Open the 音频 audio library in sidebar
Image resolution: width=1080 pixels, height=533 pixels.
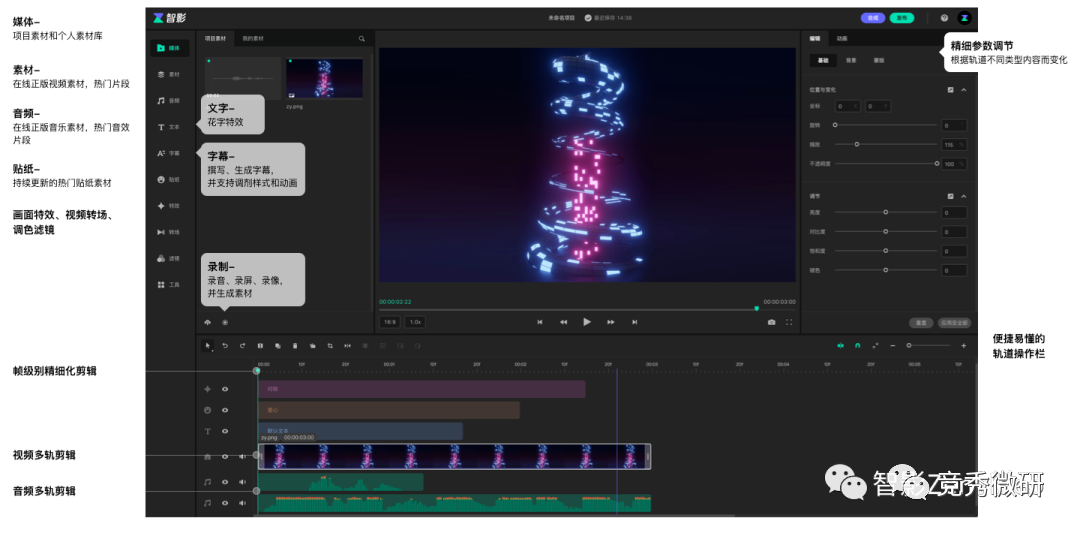pyautogui.click(x=168, y=100)
